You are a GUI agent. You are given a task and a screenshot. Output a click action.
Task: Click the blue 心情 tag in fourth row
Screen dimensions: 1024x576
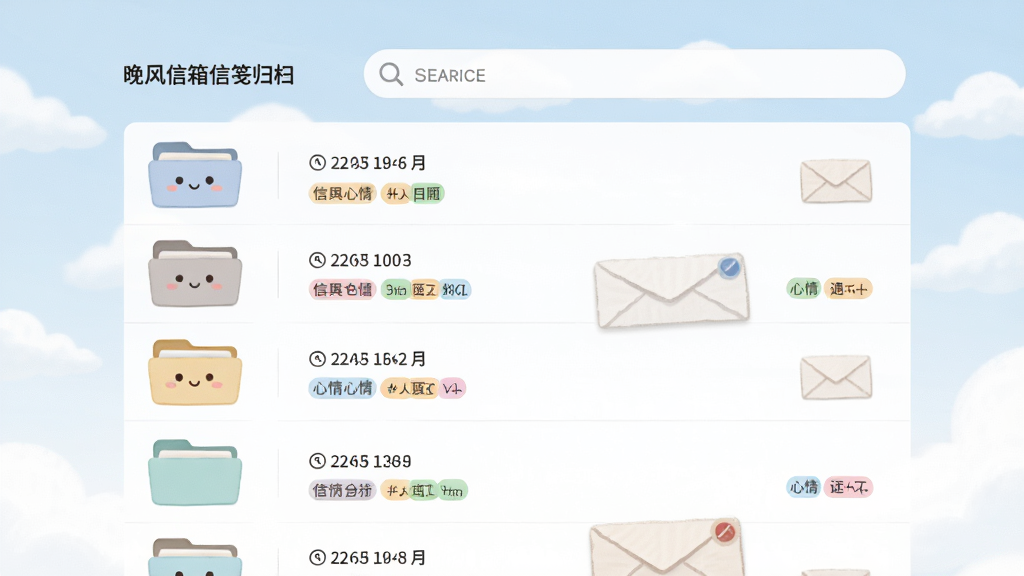click(x=803, y=487)
